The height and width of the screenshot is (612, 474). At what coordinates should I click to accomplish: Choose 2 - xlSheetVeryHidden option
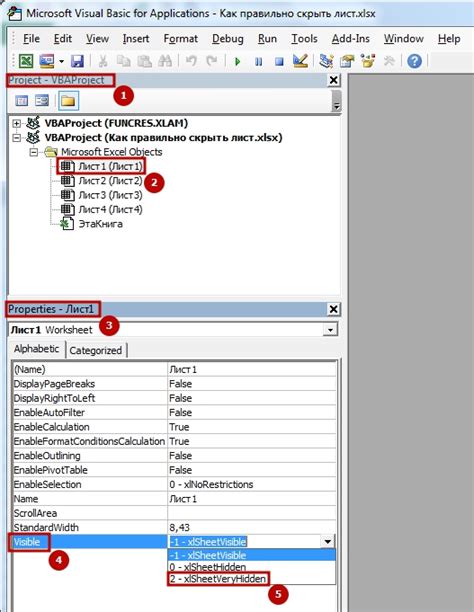(218, 578)
